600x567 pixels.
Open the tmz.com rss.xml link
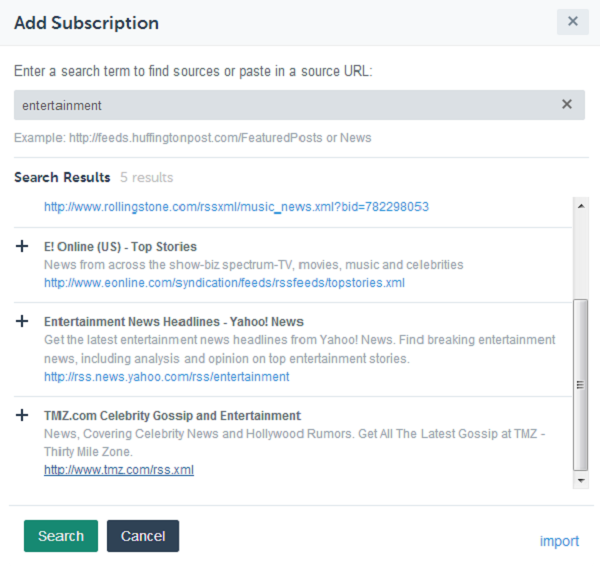click(119, 470)
